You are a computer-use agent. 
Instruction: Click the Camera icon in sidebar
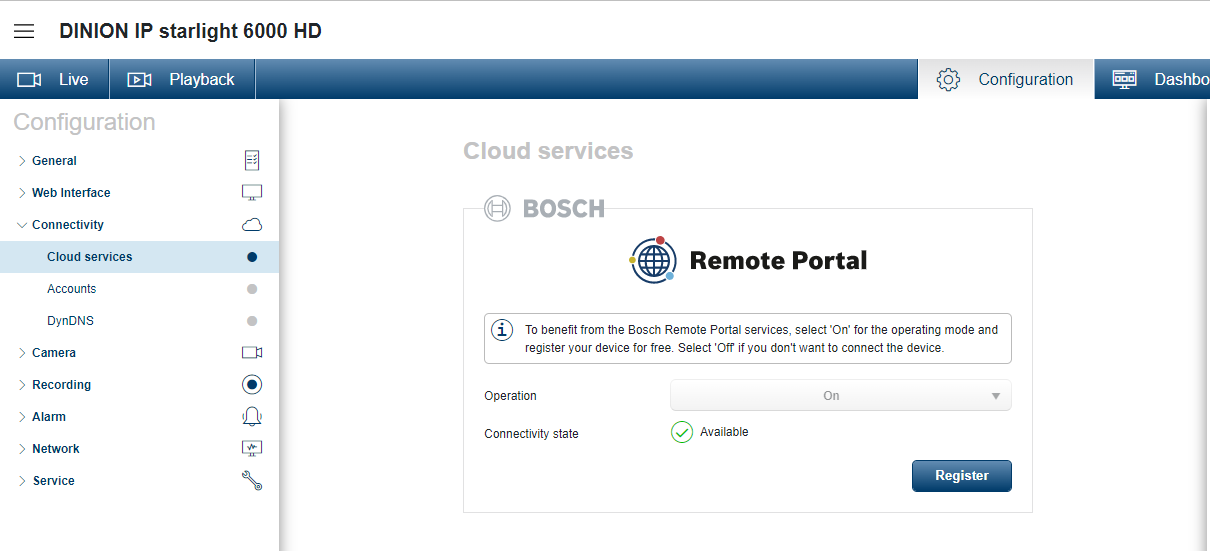[252, 353]
